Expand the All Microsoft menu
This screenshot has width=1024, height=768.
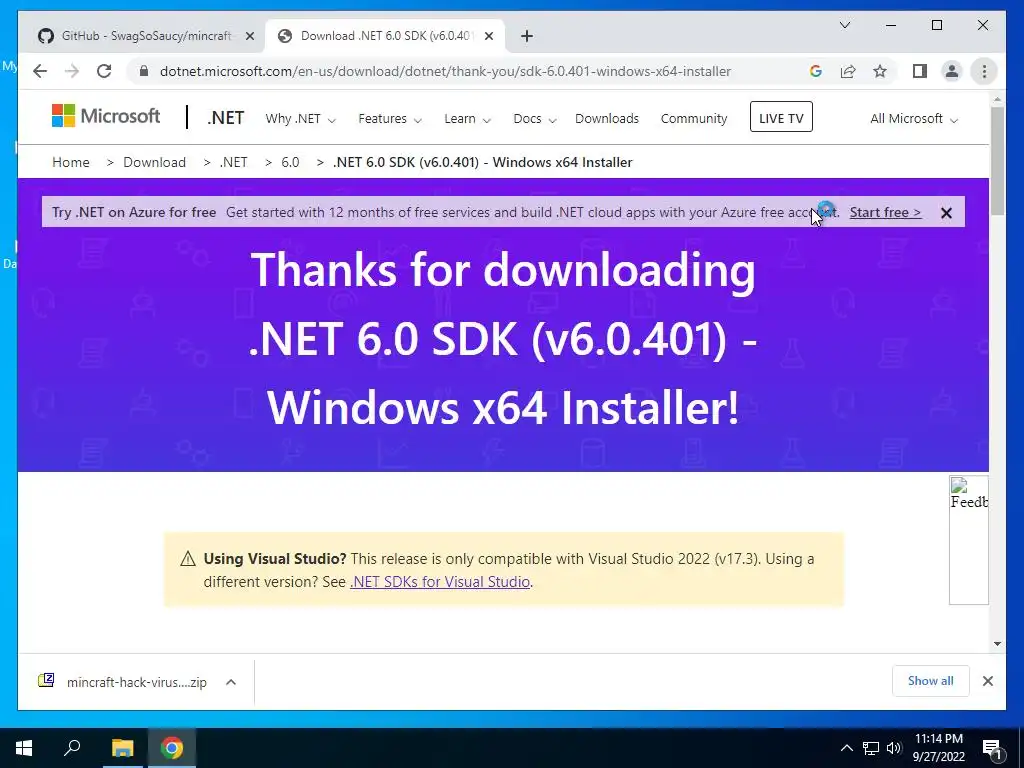[914, 119]
